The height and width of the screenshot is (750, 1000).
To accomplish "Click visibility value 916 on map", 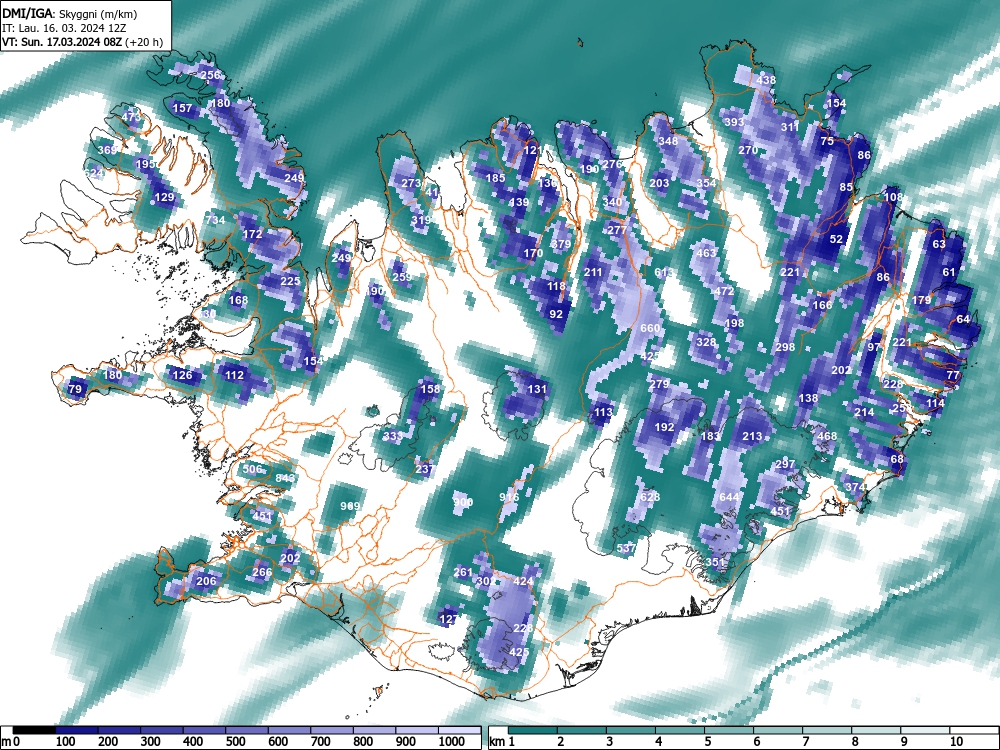I will tap(510, 497).
